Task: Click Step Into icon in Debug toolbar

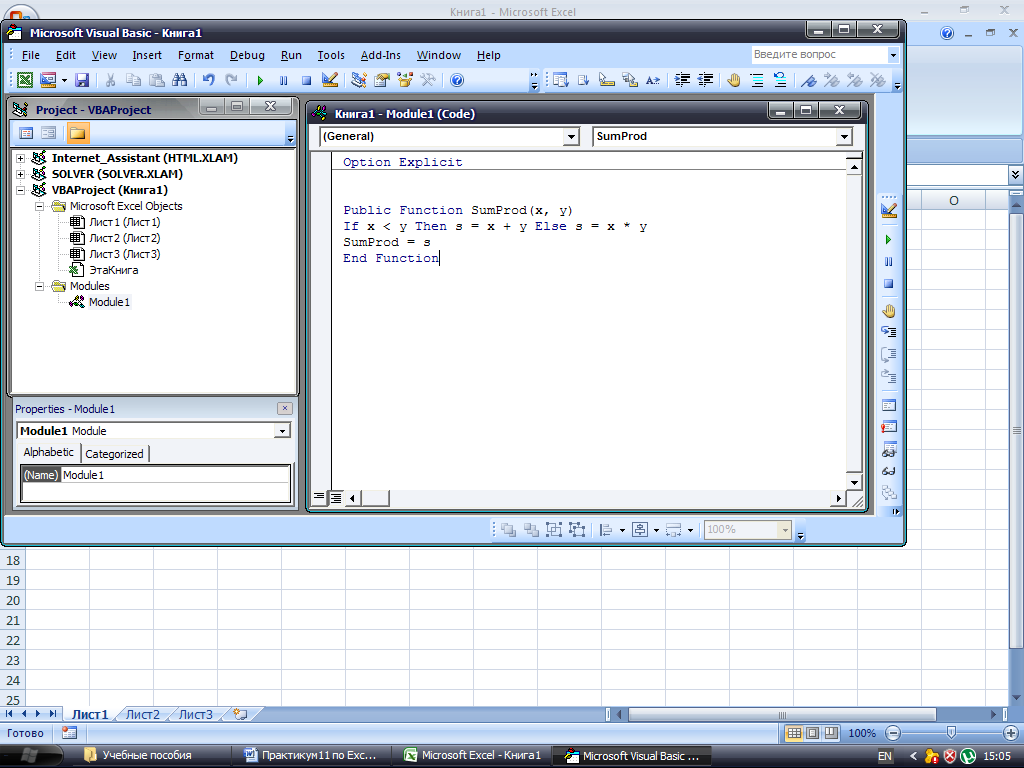Action: [889, 332]
